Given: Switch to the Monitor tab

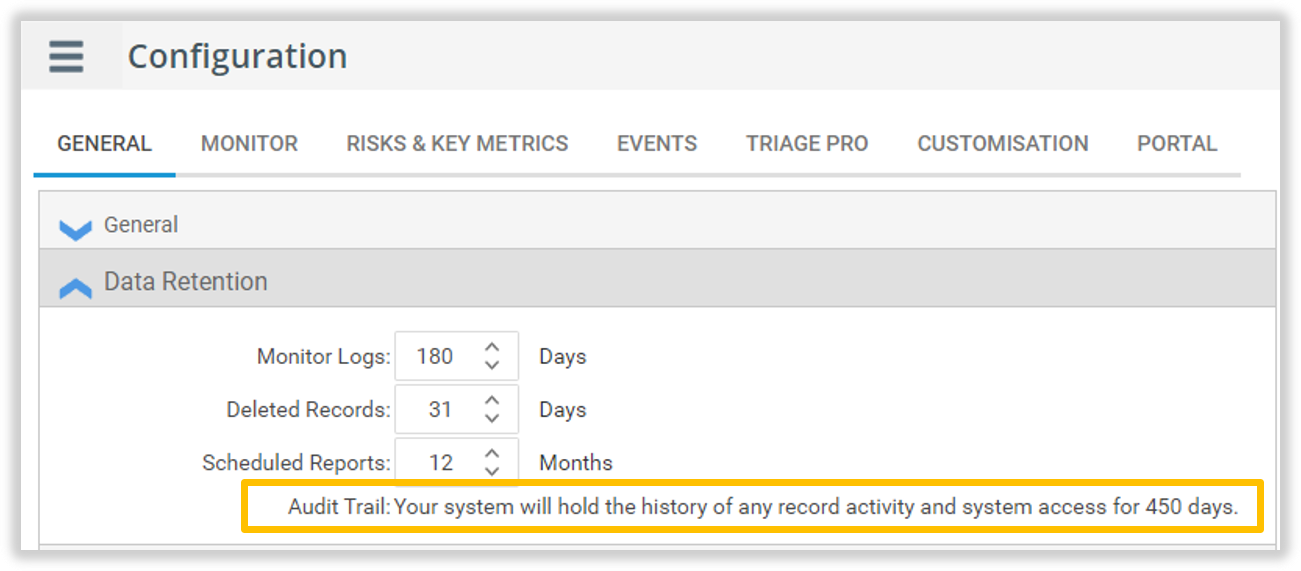Looking at the screenshot, I should (x=249, y=144).
